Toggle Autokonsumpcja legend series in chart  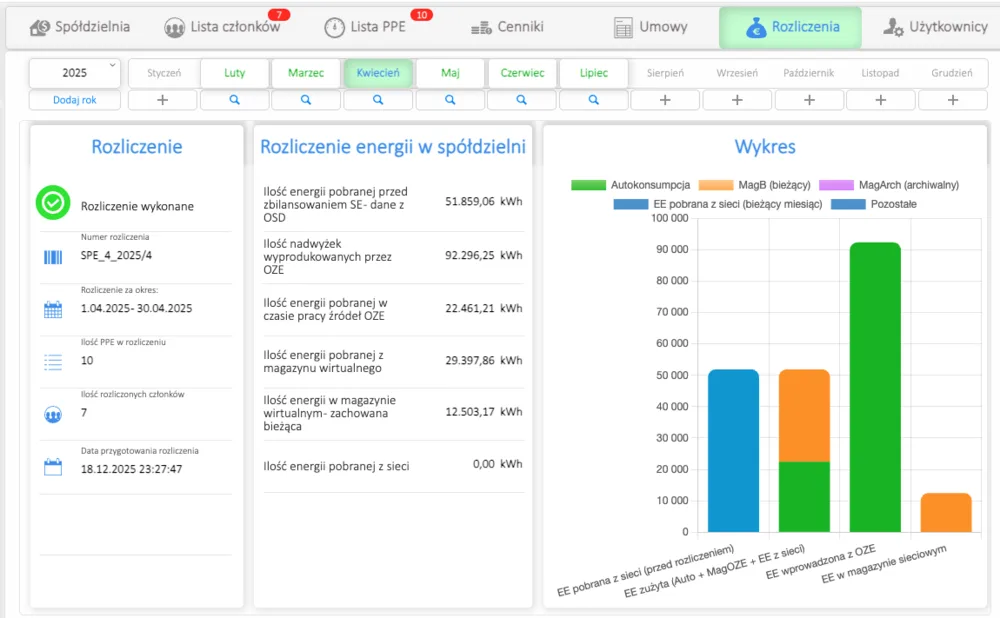(631, 185)
